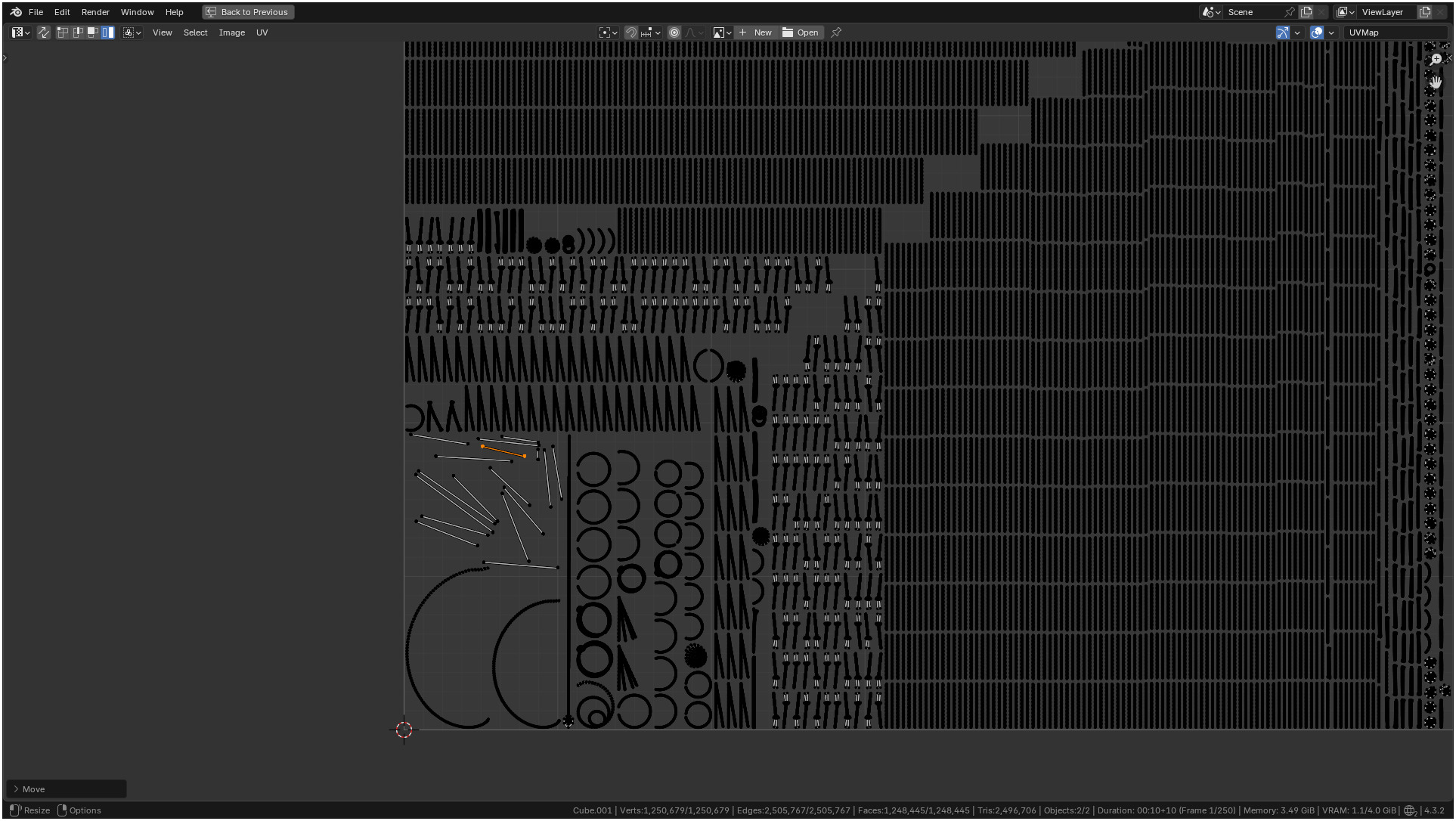Click Open image folder button
The width and height of the screenshot is (1456, 821).
tap(801, 33)
